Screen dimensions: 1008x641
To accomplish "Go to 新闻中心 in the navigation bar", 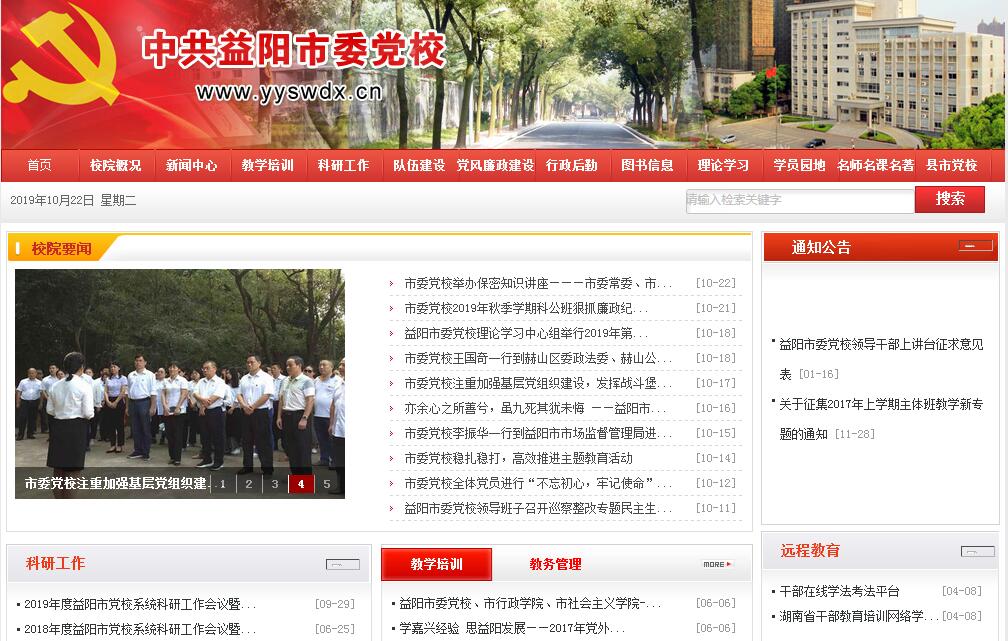I will point(192,165).
